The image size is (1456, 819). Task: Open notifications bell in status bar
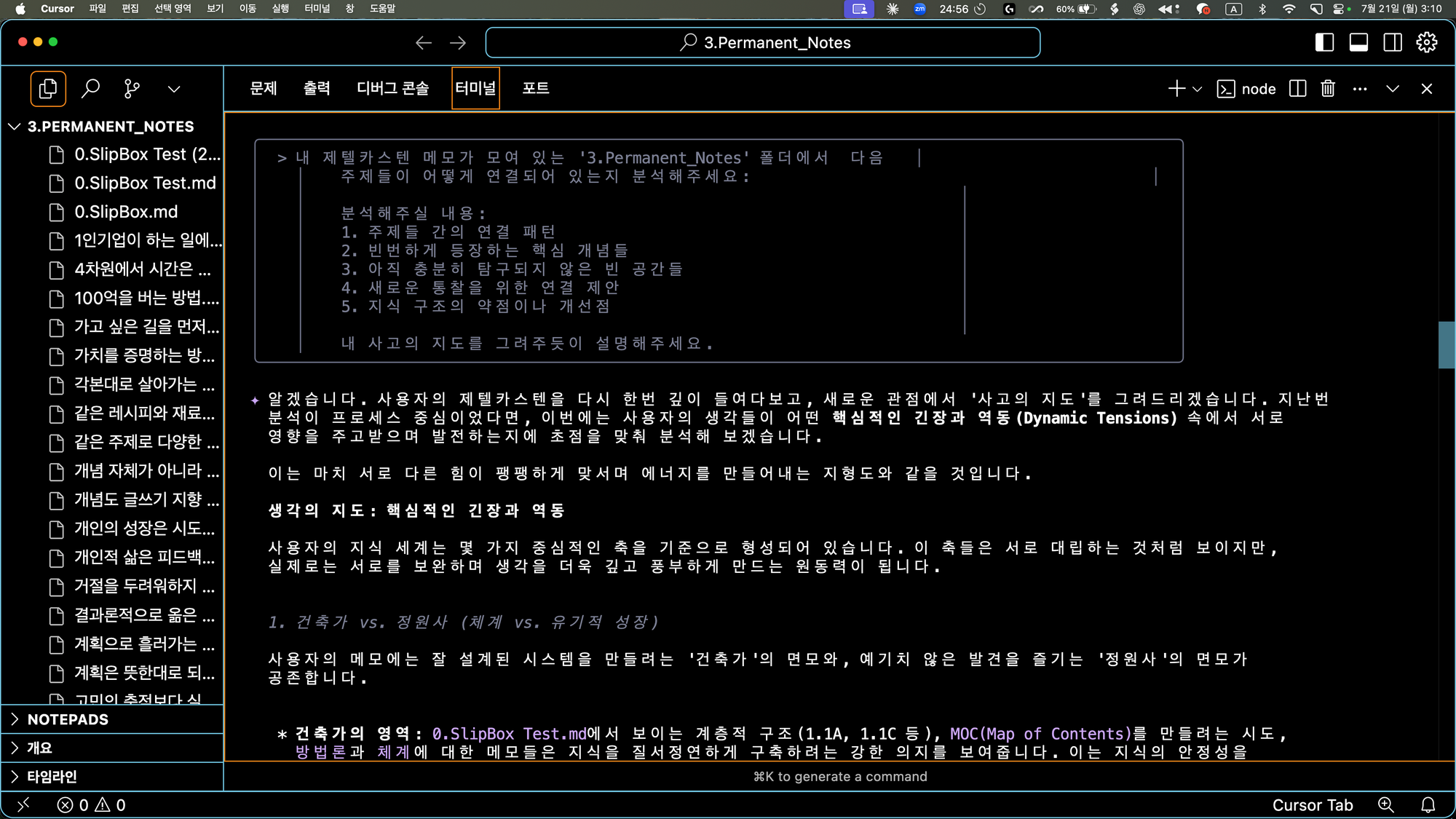coord(1428,805)
